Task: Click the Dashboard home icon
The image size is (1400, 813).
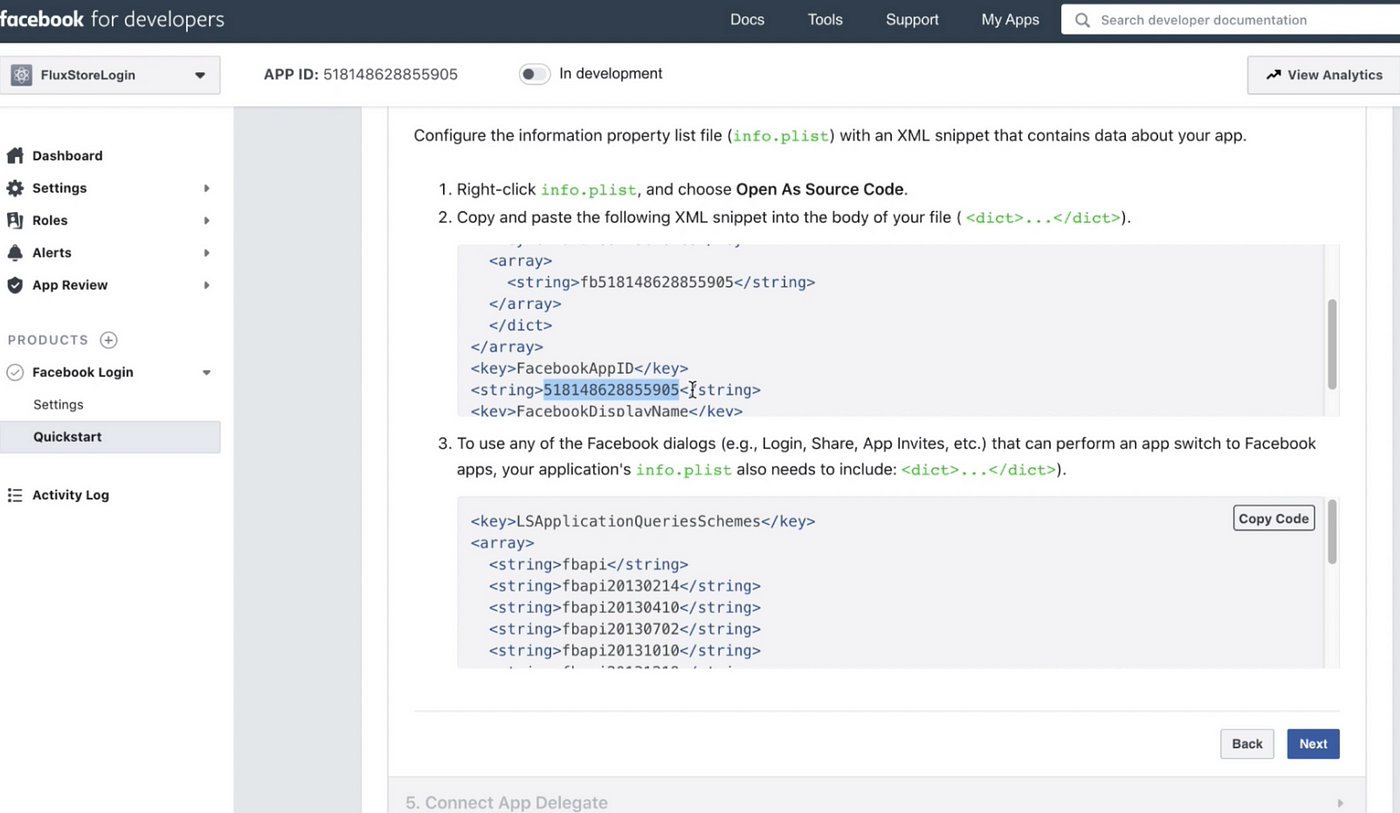Action: [15, 156]
